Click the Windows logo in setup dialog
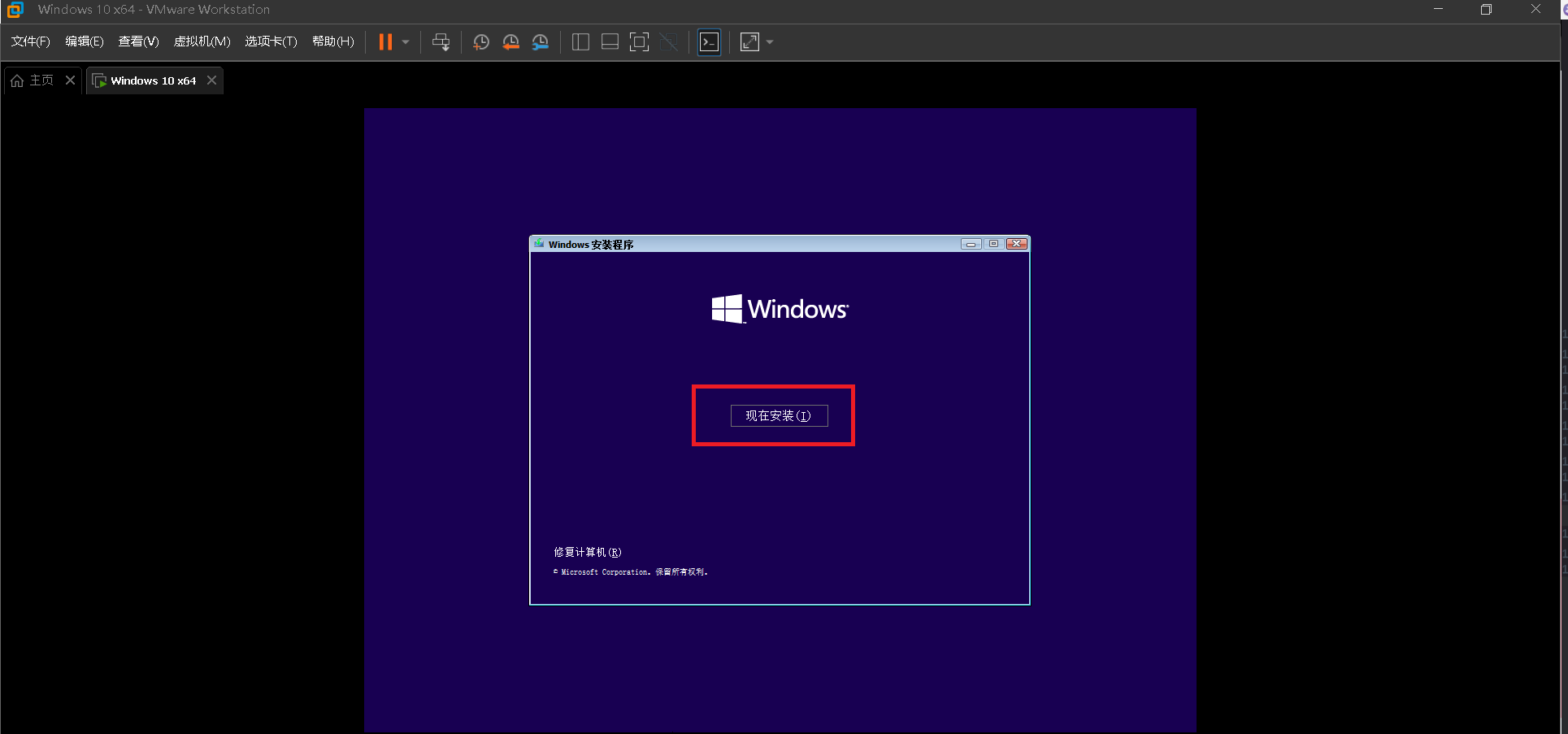The width and height of the screenshot is (1568, 734). click(780, 309)
